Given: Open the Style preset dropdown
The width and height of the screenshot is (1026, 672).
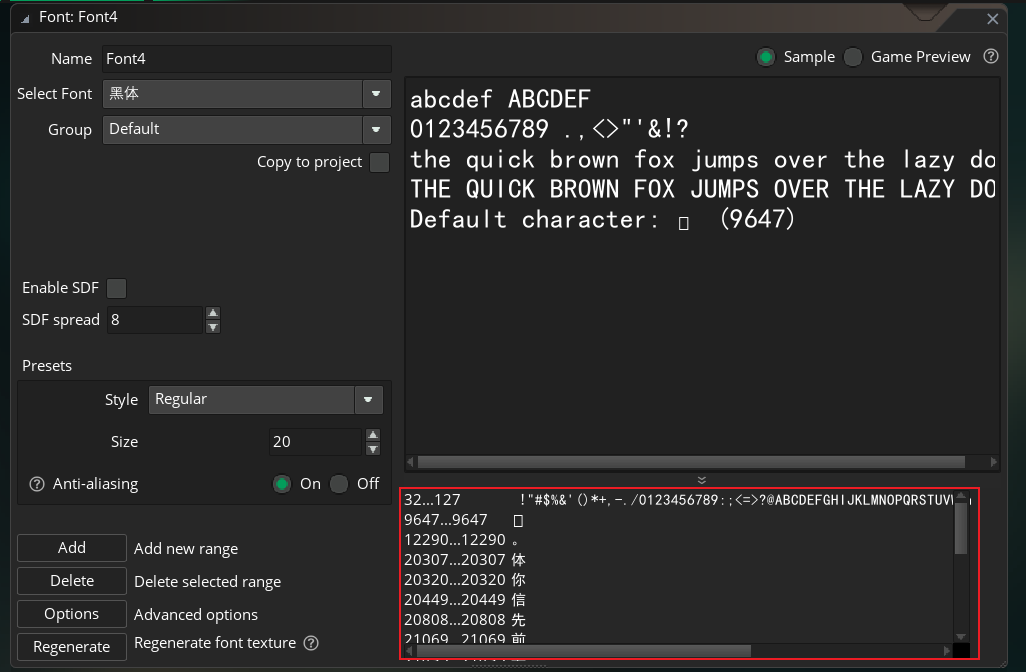Looking at the screenshot, I should [x=369, y=399].
